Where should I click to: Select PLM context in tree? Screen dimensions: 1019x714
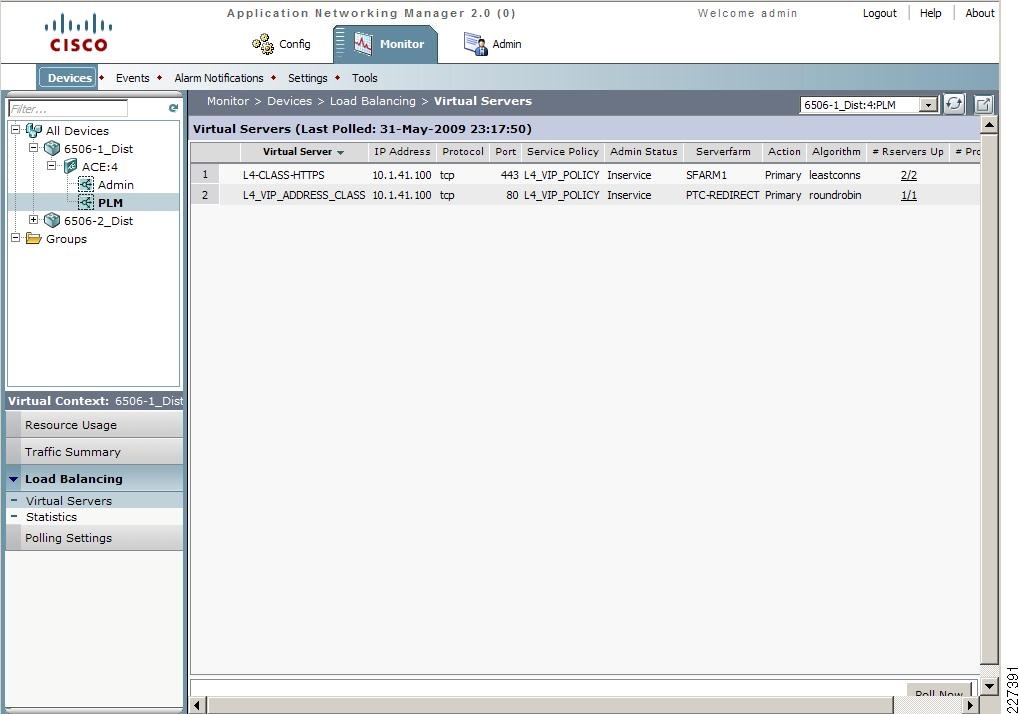(x=110, y=203)
